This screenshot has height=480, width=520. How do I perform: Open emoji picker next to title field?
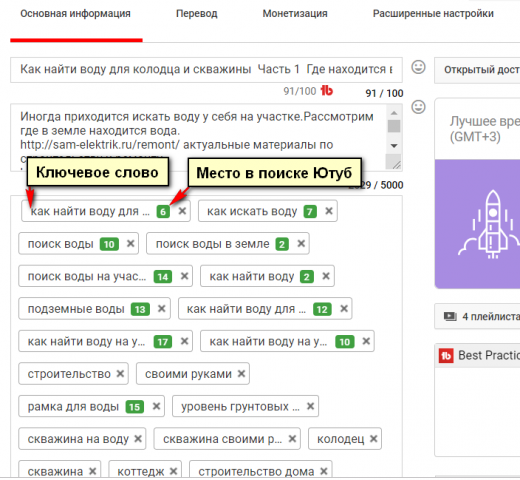[x=418, y=67]
